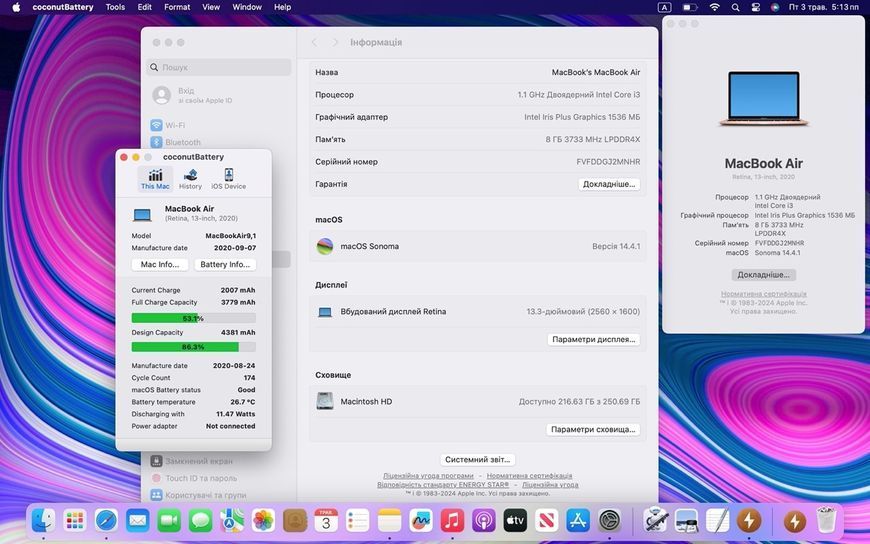
Task: Click the Battery Info... button
Action: pyautogui.click(x=225, y=264)
